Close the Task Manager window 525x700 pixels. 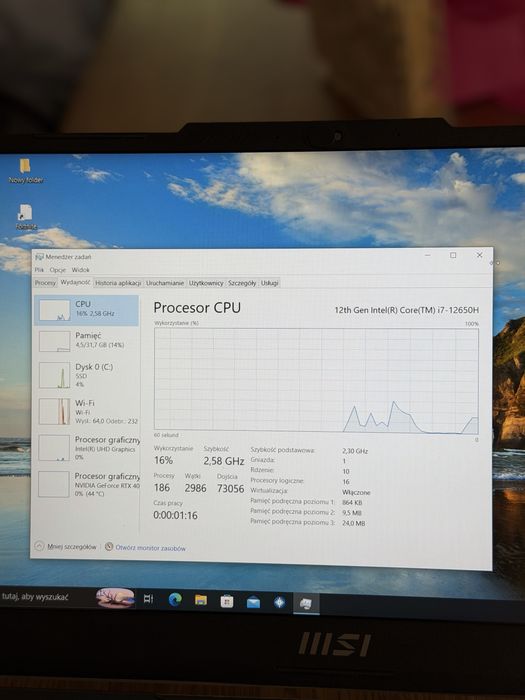479,255
